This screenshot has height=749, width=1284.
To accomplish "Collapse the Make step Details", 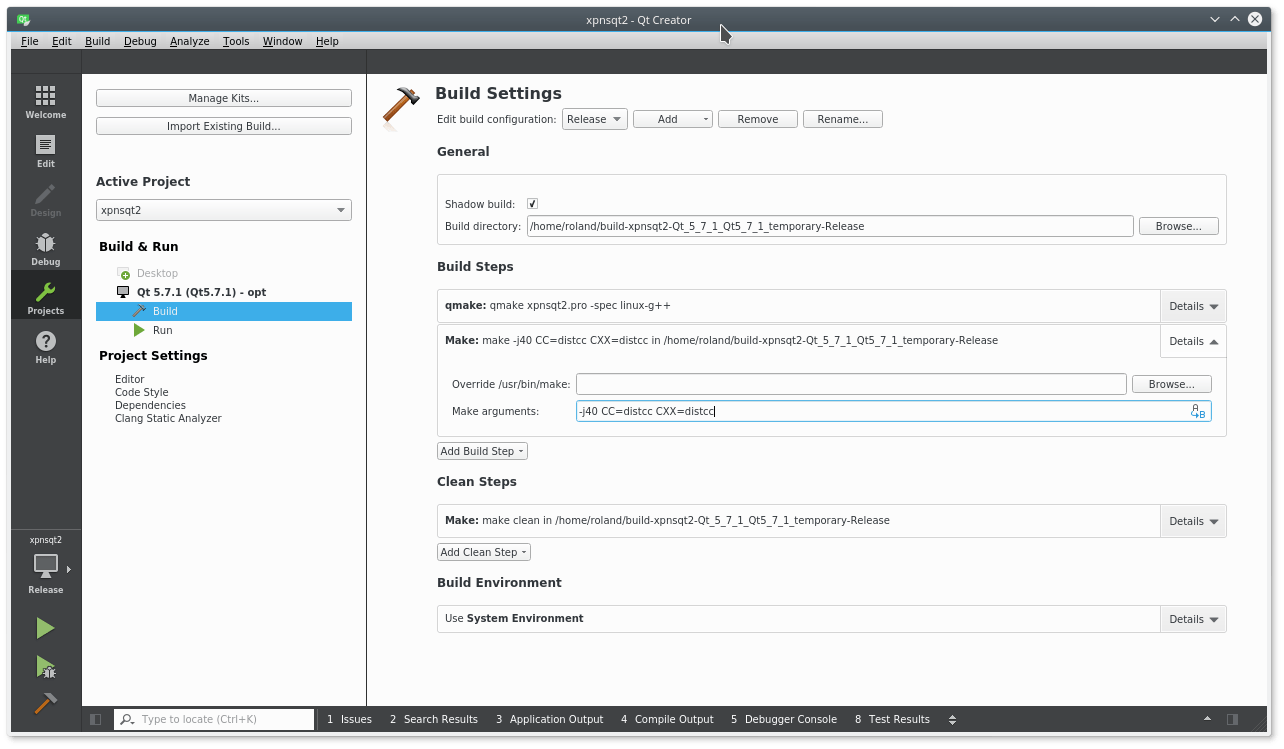I will (1194, 341).
